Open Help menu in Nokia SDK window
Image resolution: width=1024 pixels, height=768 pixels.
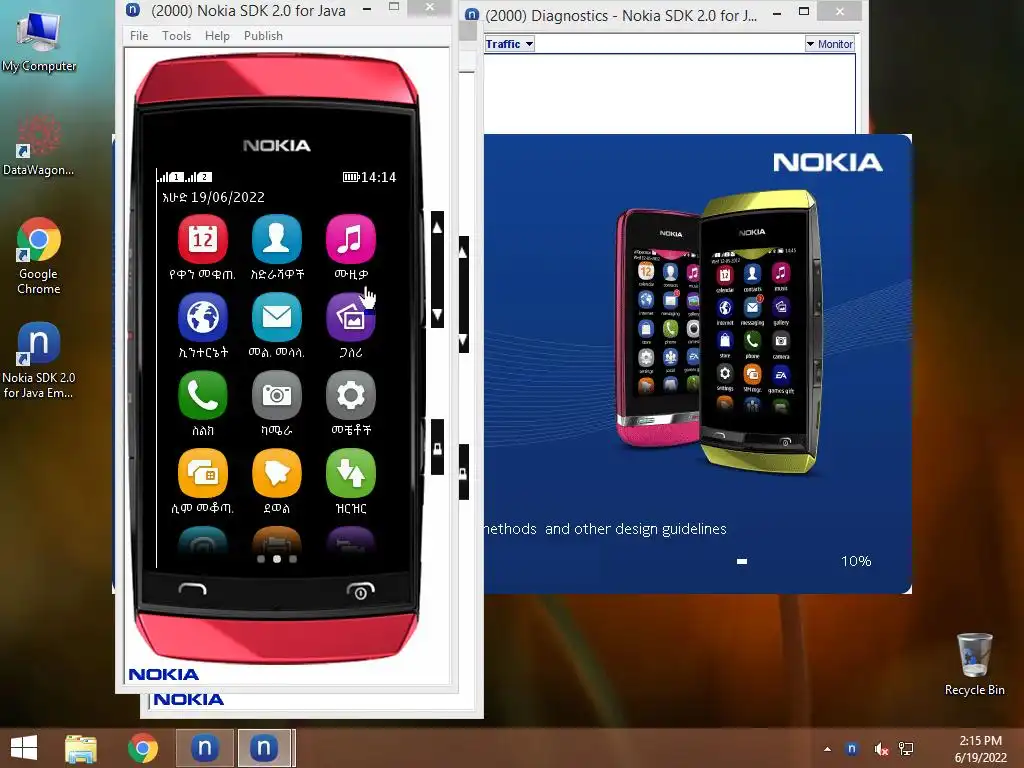pyautogui.click(x=217, y=36)
